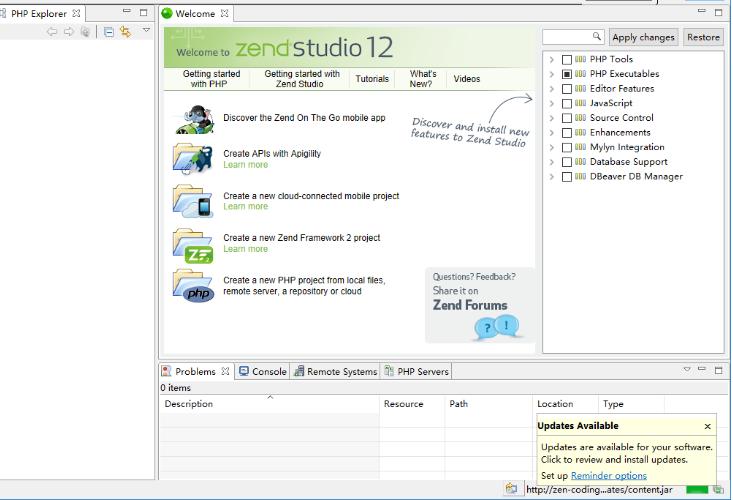Collapse all items in PHP Explorer
733x500 pixels.
(x=109, y=32)
